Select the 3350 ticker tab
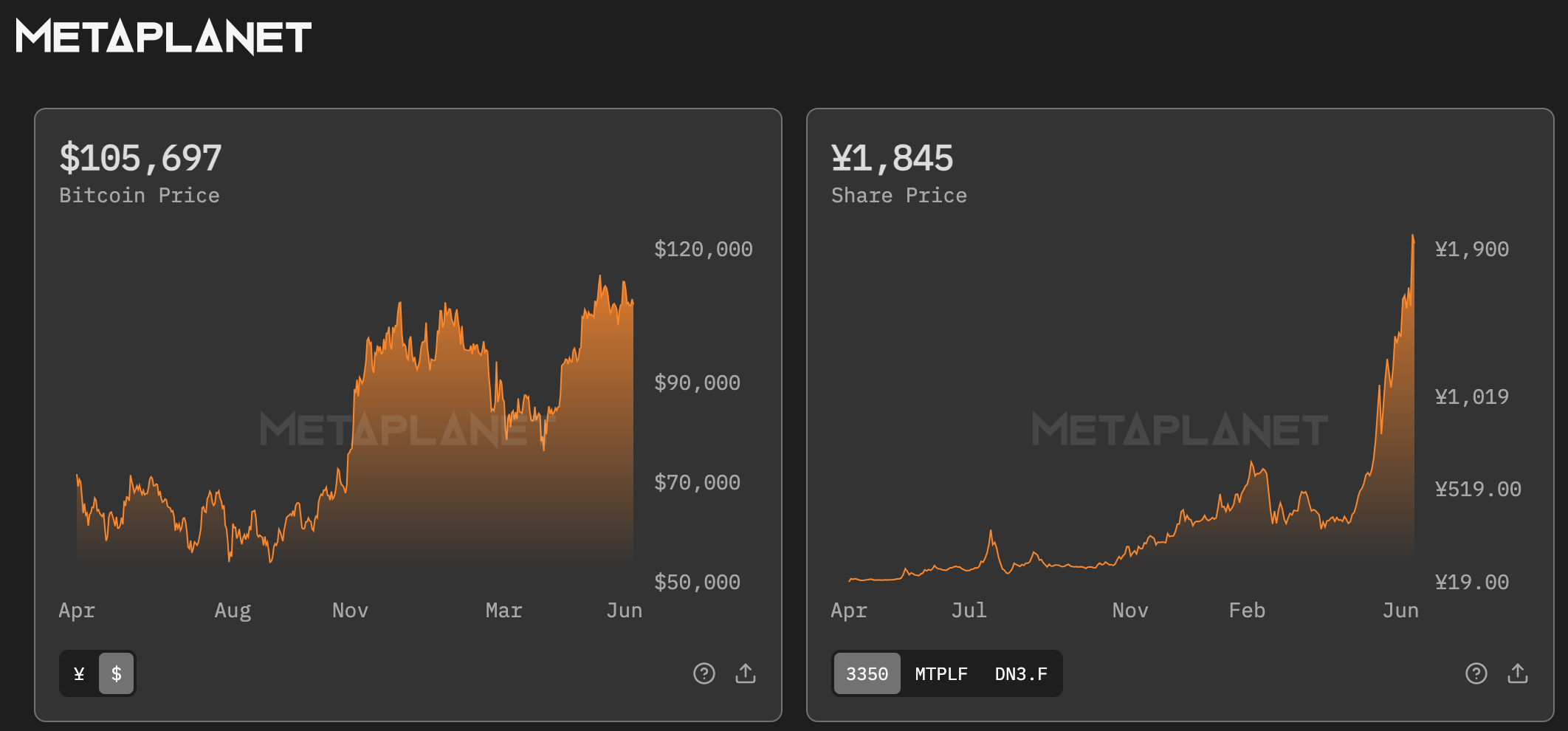Screen dimensions: 1568x731 pyautogui.click(x=867, y=673)
